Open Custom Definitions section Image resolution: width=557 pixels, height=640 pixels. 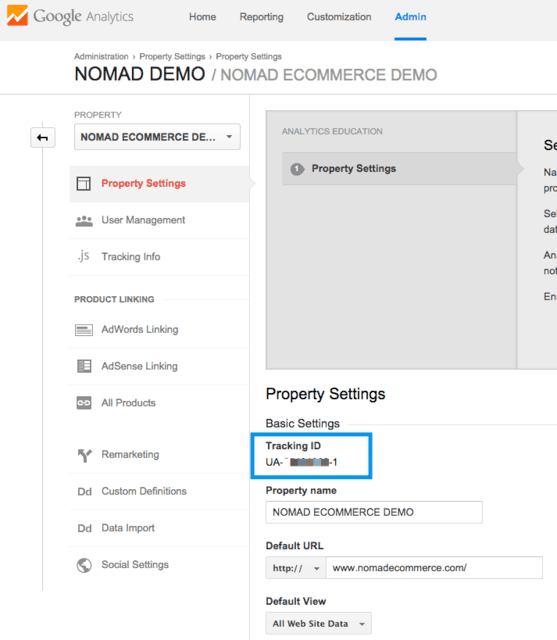pos(160,491)
